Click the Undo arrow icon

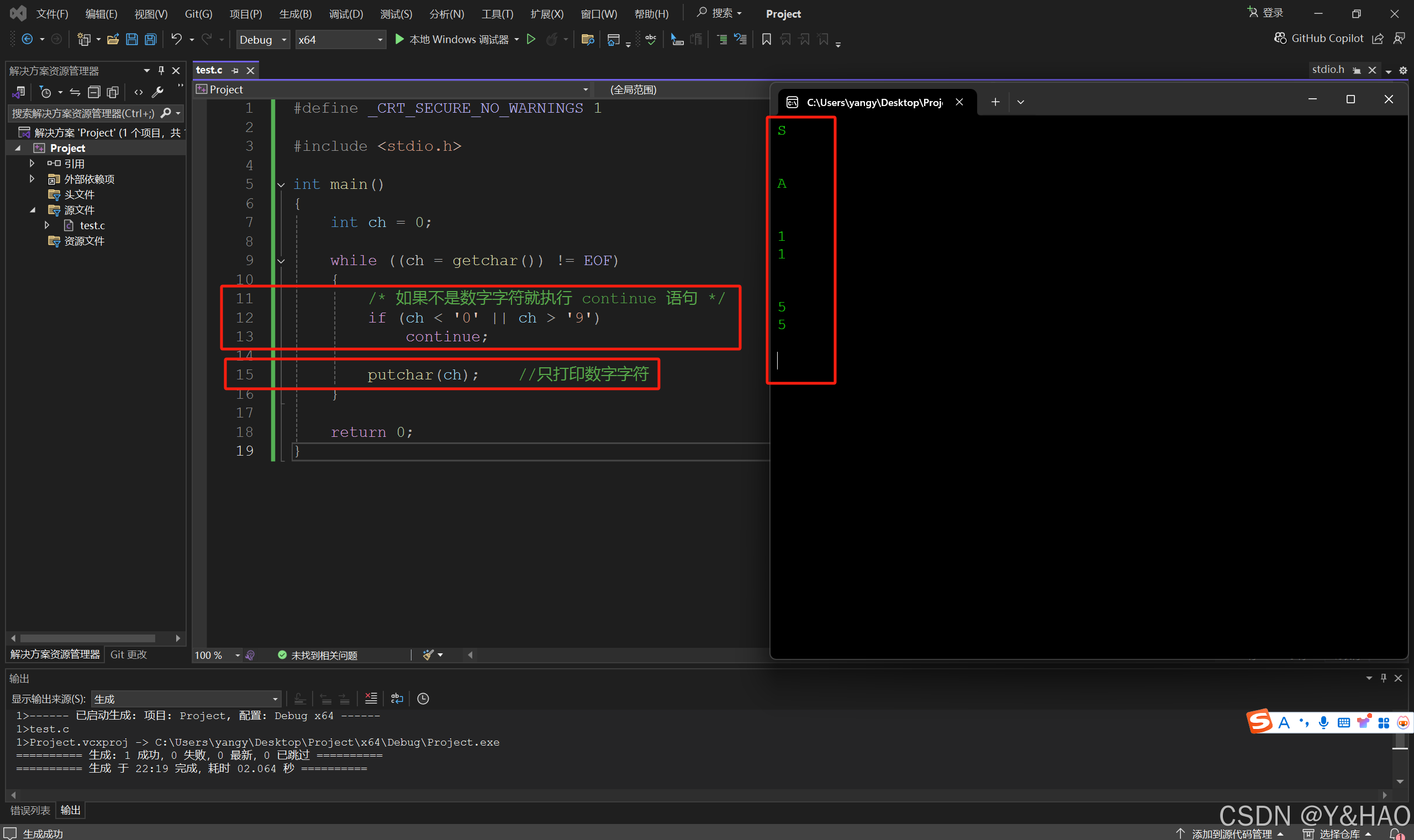tap(177, 39)
